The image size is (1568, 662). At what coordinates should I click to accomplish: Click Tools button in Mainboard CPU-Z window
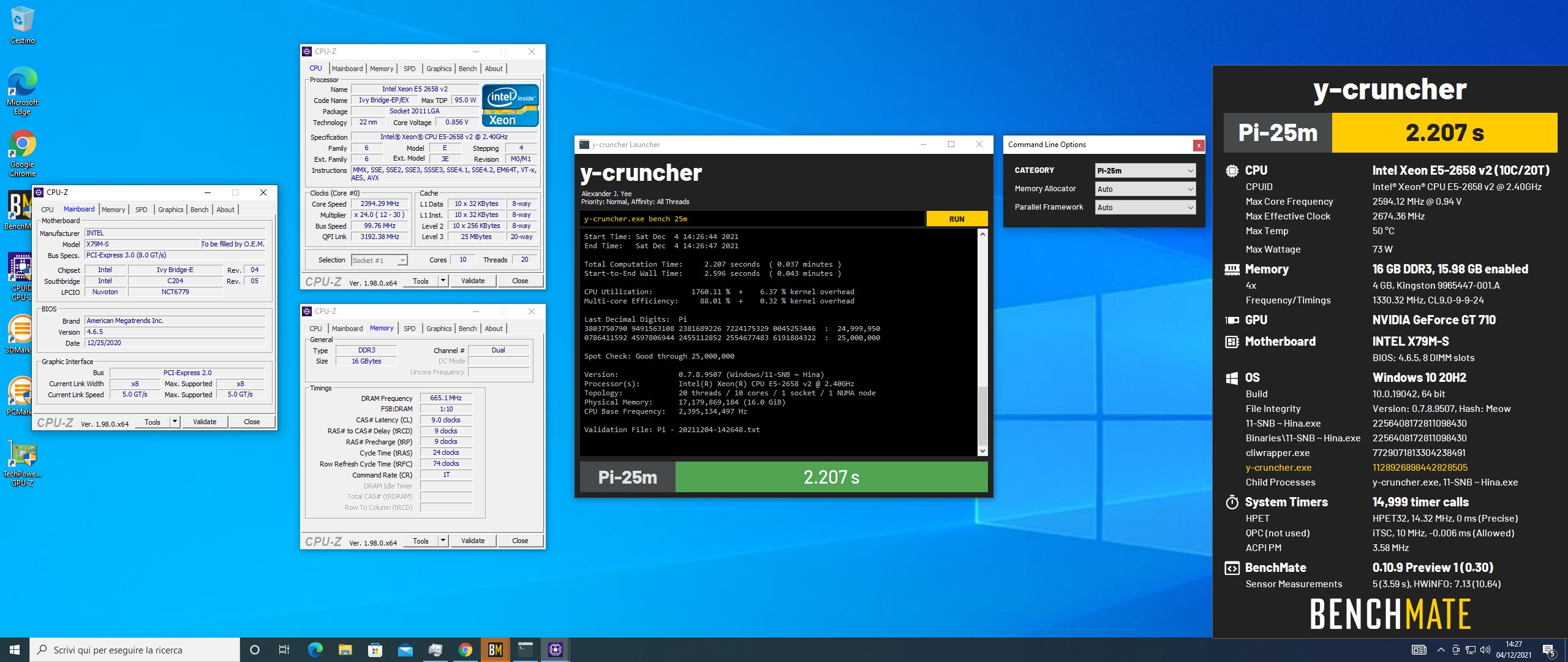(x=152, y=422)
